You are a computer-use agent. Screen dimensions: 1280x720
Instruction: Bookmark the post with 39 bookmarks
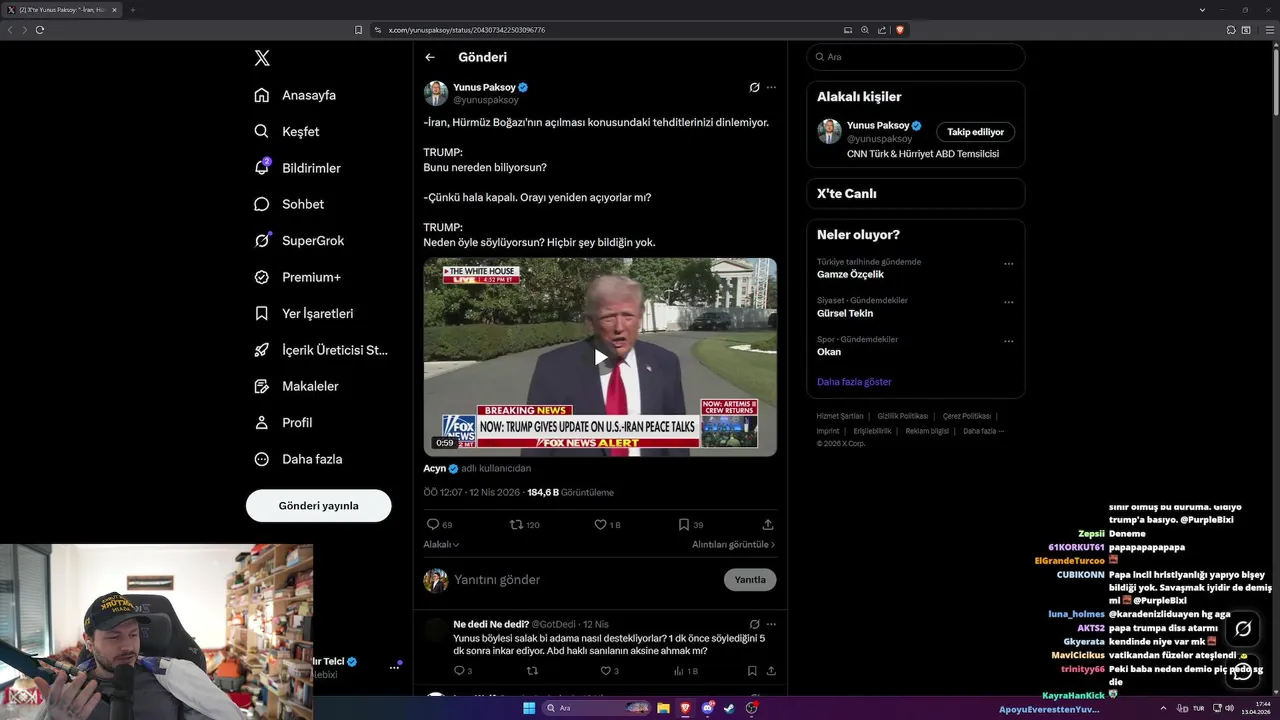click(691, 524)
